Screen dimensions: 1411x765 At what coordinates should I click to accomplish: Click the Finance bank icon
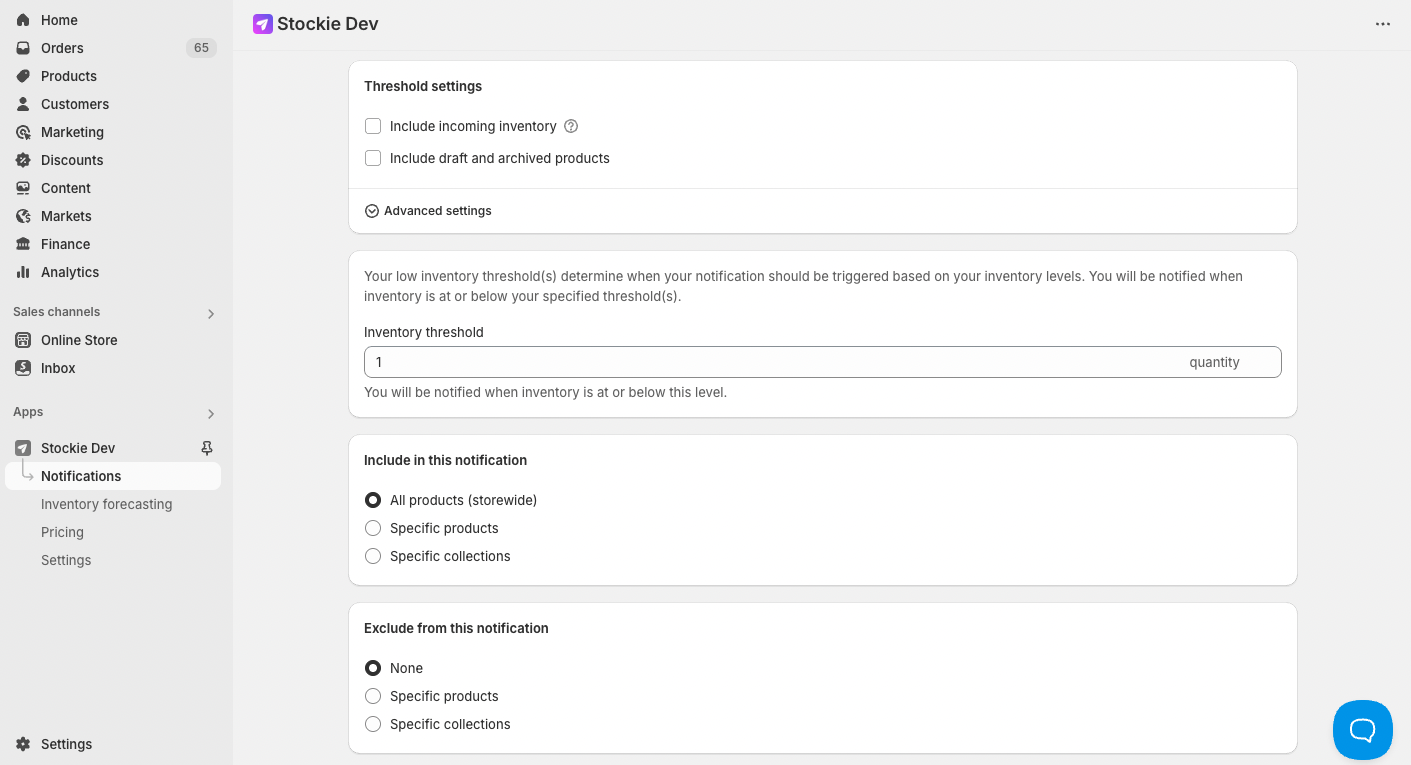(x=23, y=244)
